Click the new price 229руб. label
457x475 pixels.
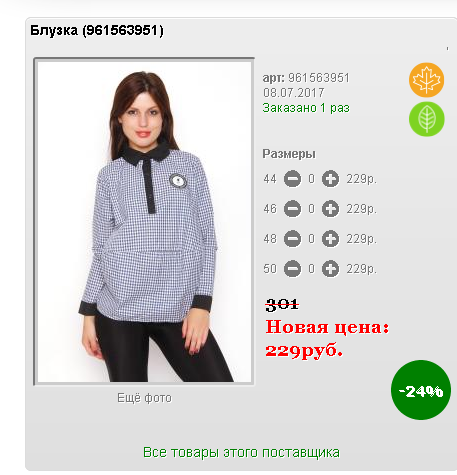(x=304, y=351)
